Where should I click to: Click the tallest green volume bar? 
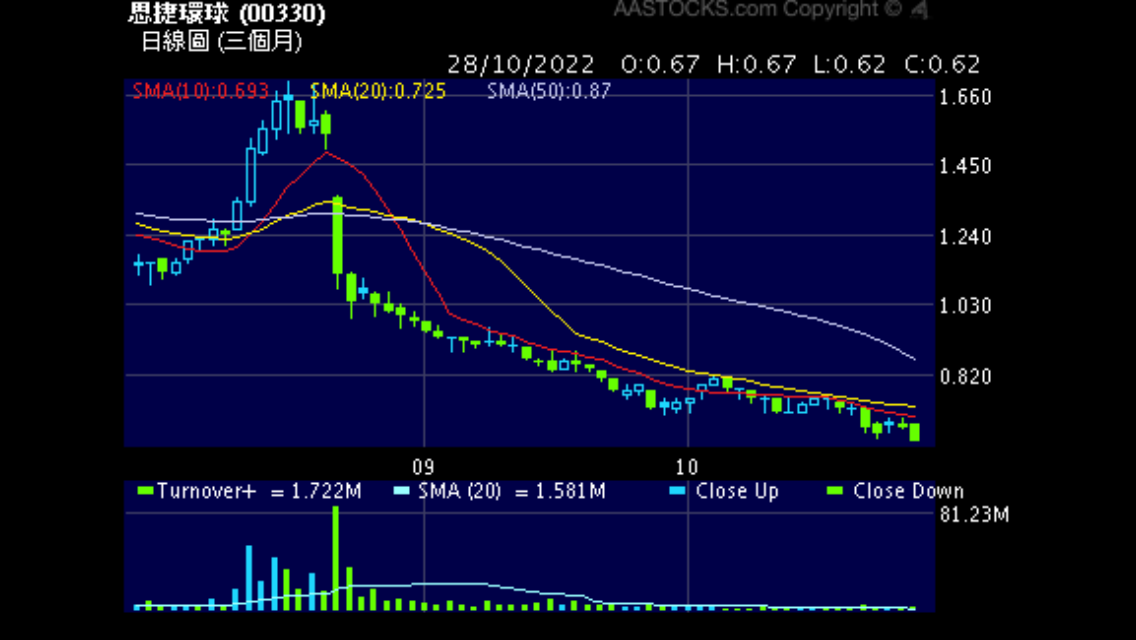coord(335,558)
